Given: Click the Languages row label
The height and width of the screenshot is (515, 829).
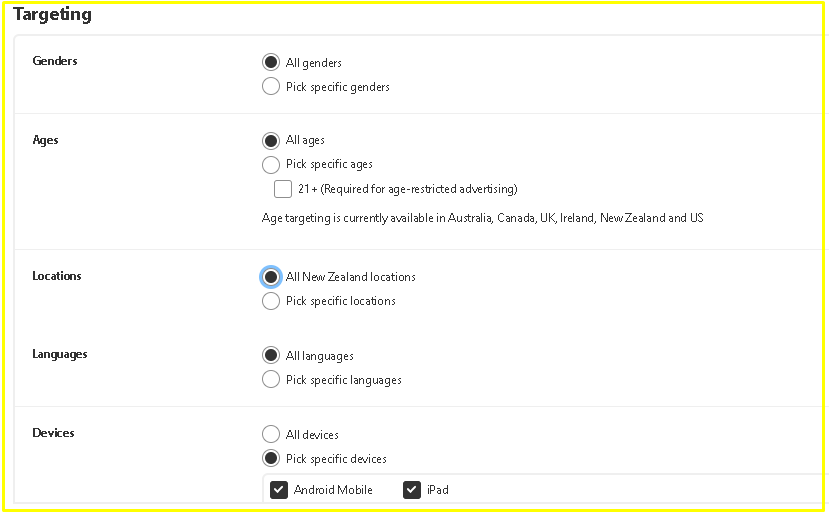Looking at the screenshot, I should (x=60, y=354).
